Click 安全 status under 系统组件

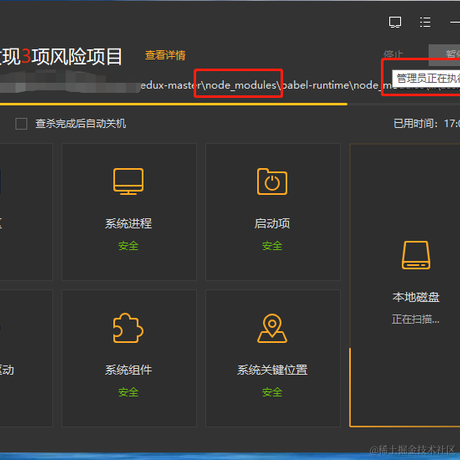pyautogui.click(x=128, y=392)
